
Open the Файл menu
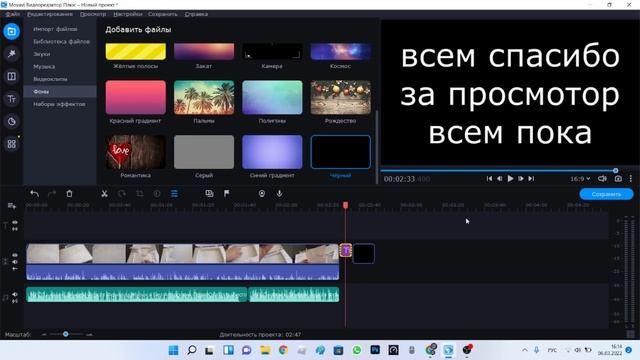pos(13,14)
